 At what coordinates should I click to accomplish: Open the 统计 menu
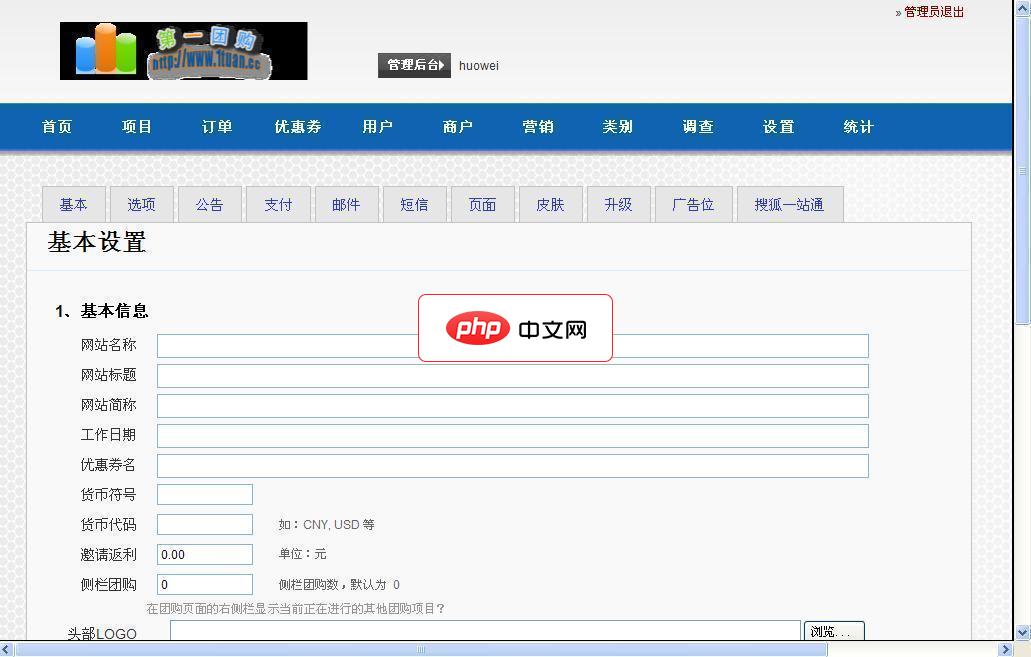pos(857,127)
